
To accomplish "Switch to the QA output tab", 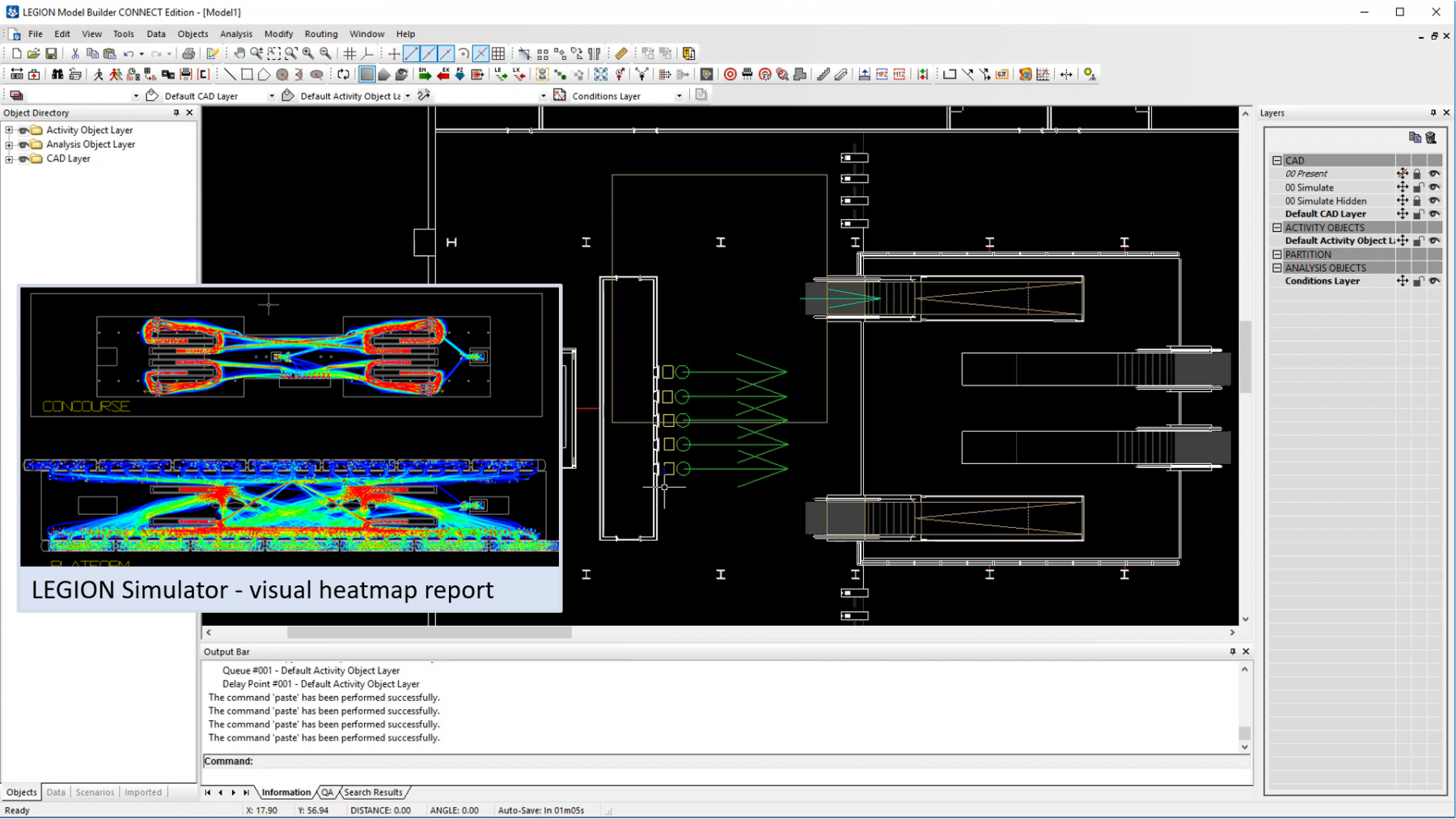I will pos(327,792).
